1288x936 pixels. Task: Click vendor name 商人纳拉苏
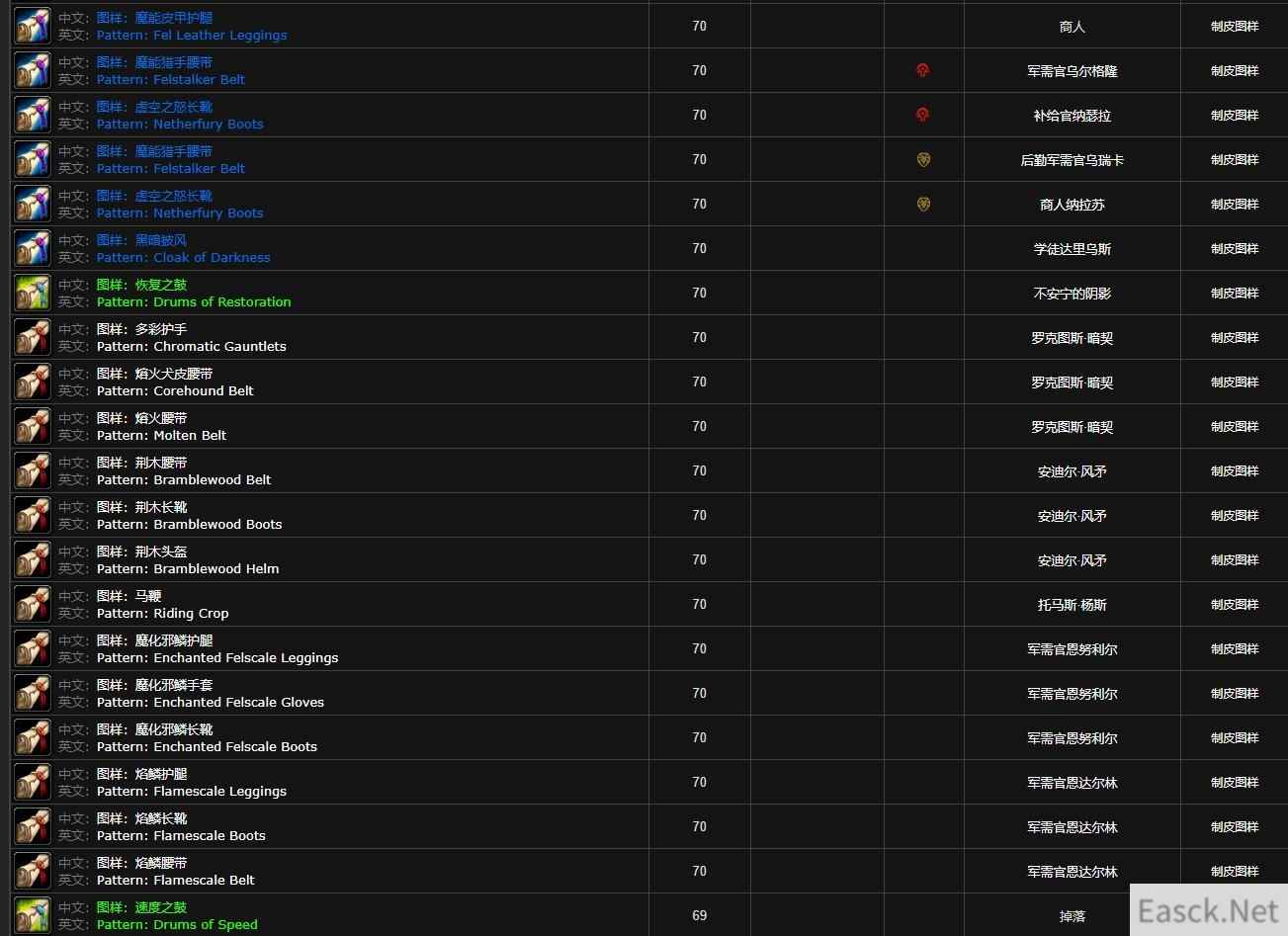pos(1073,205)
